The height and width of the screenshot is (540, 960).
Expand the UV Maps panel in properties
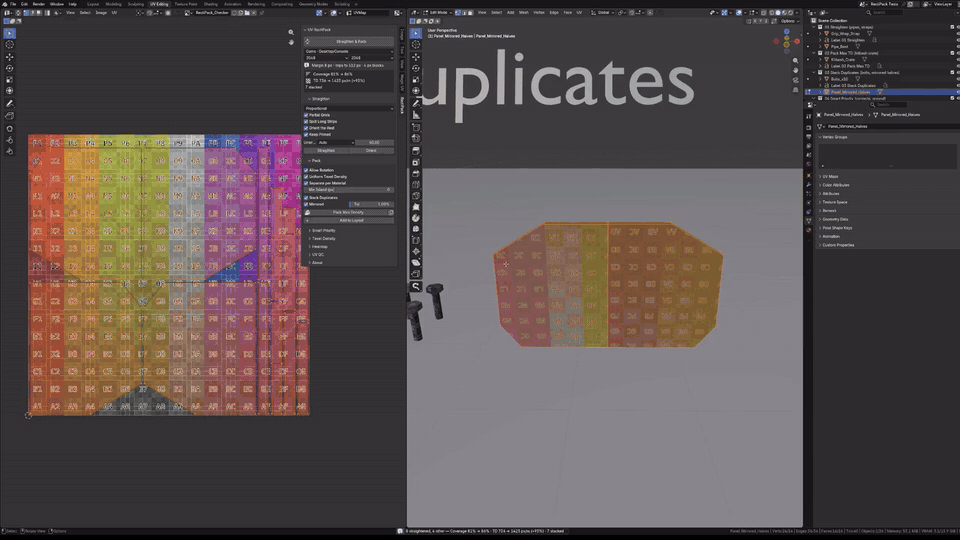click(830, 176)
